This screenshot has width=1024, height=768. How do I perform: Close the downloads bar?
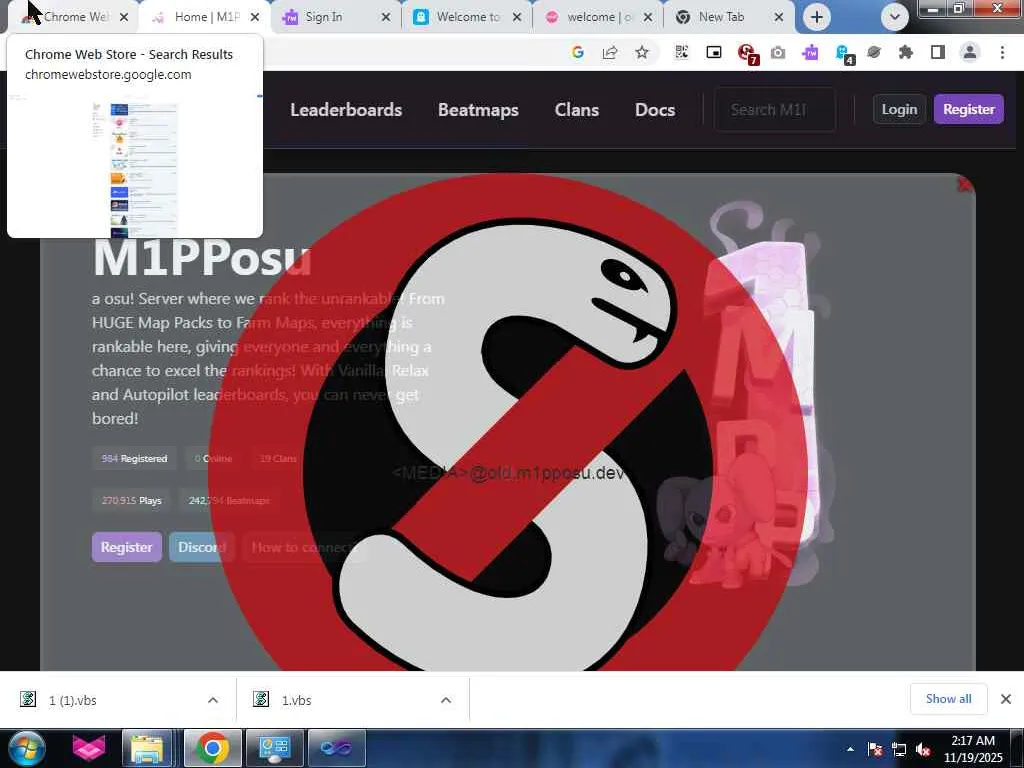(x=1006, y=699)
